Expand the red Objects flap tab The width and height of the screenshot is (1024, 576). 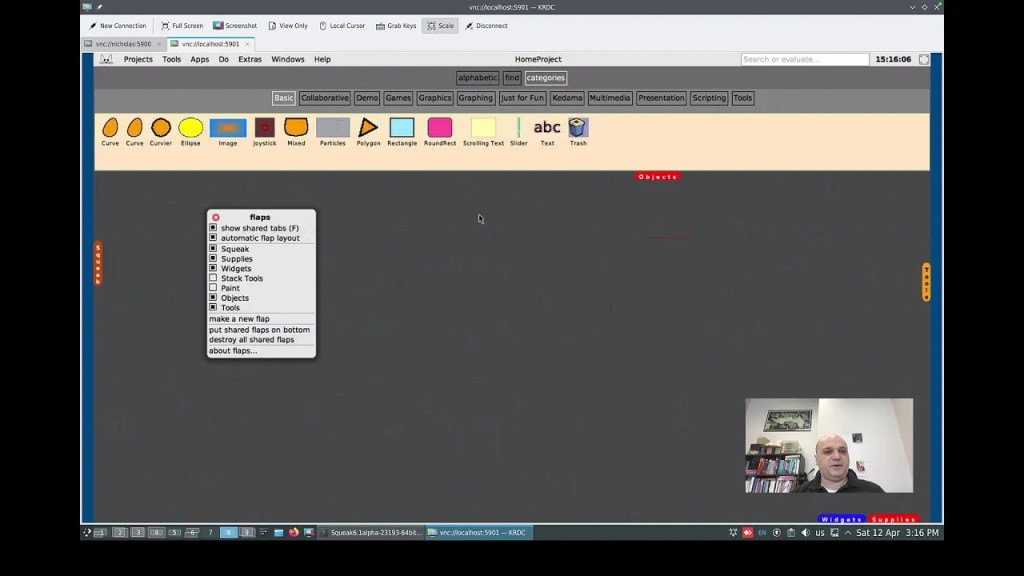(x=657, y=177)
